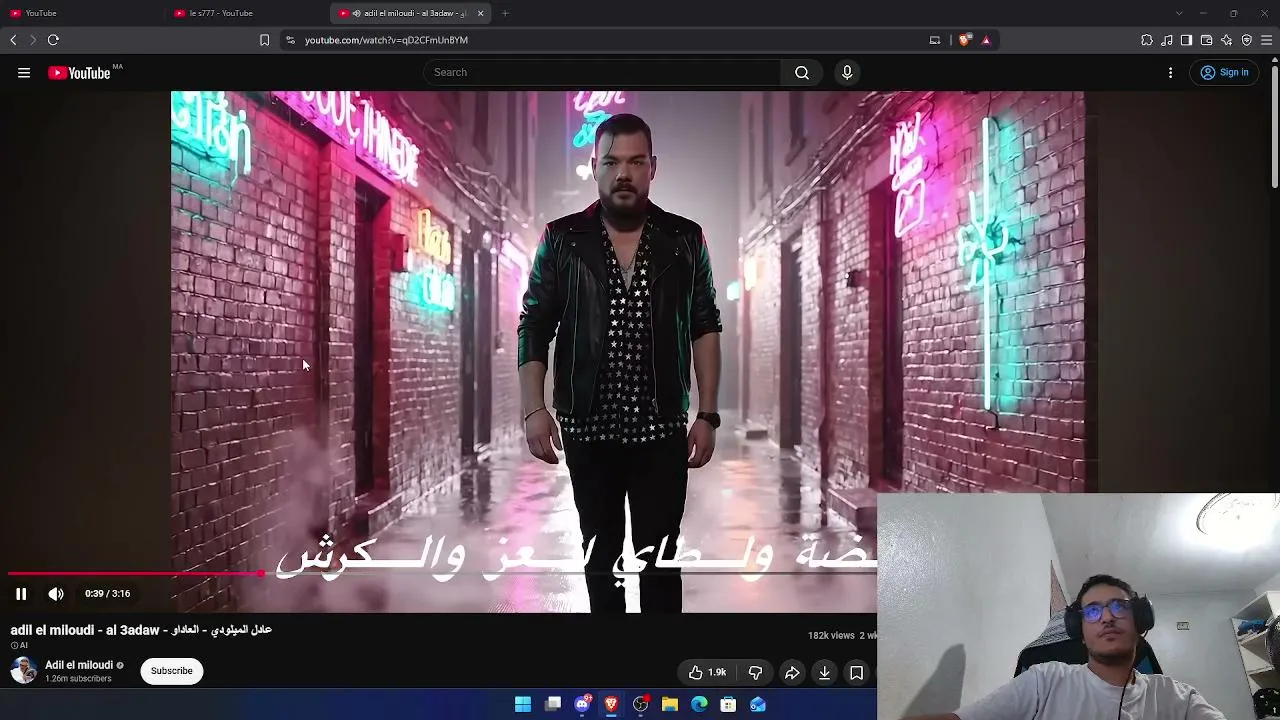Like the video with 1.9k likes
This screenshot has width=1280, height=720.
click(707, 673)
